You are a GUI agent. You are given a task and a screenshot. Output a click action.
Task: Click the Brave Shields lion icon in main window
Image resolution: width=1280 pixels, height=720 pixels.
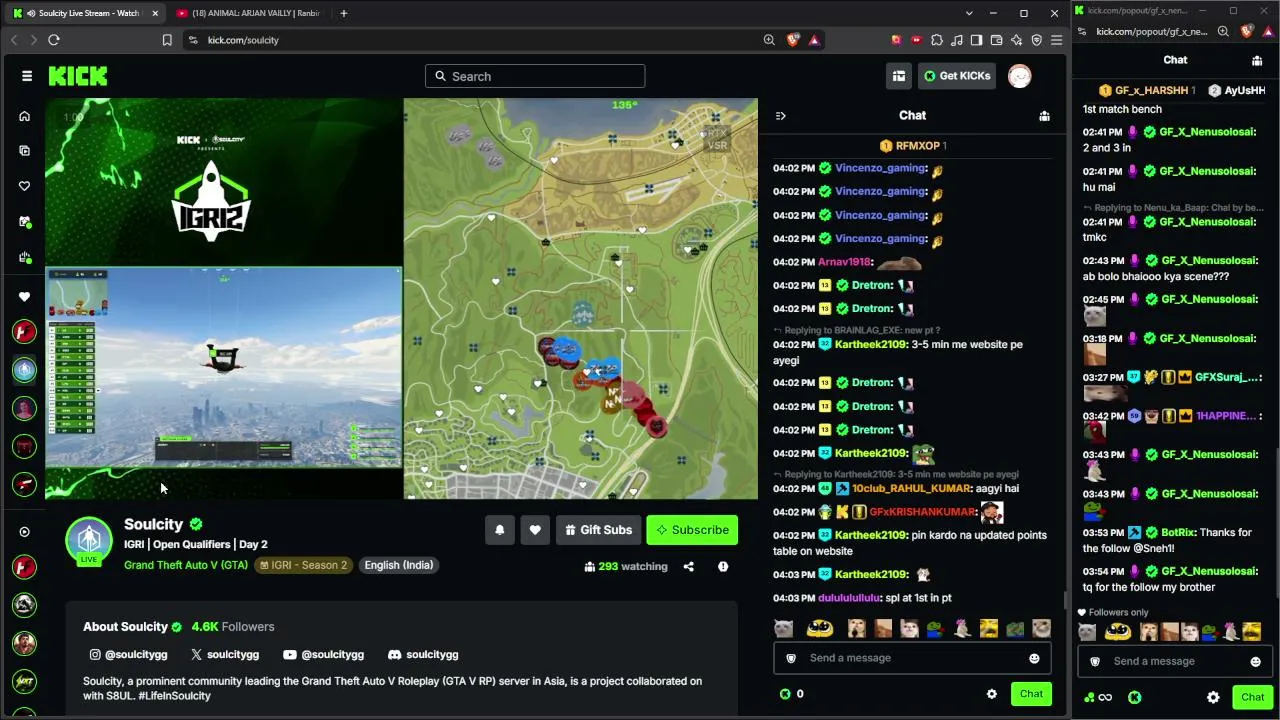[793, 40]
